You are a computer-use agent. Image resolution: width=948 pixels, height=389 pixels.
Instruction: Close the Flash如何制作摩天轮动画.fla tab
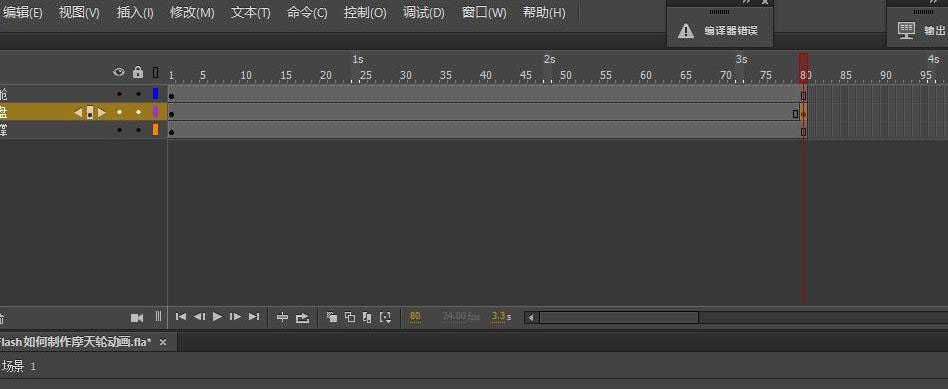(x=163, y=342)
